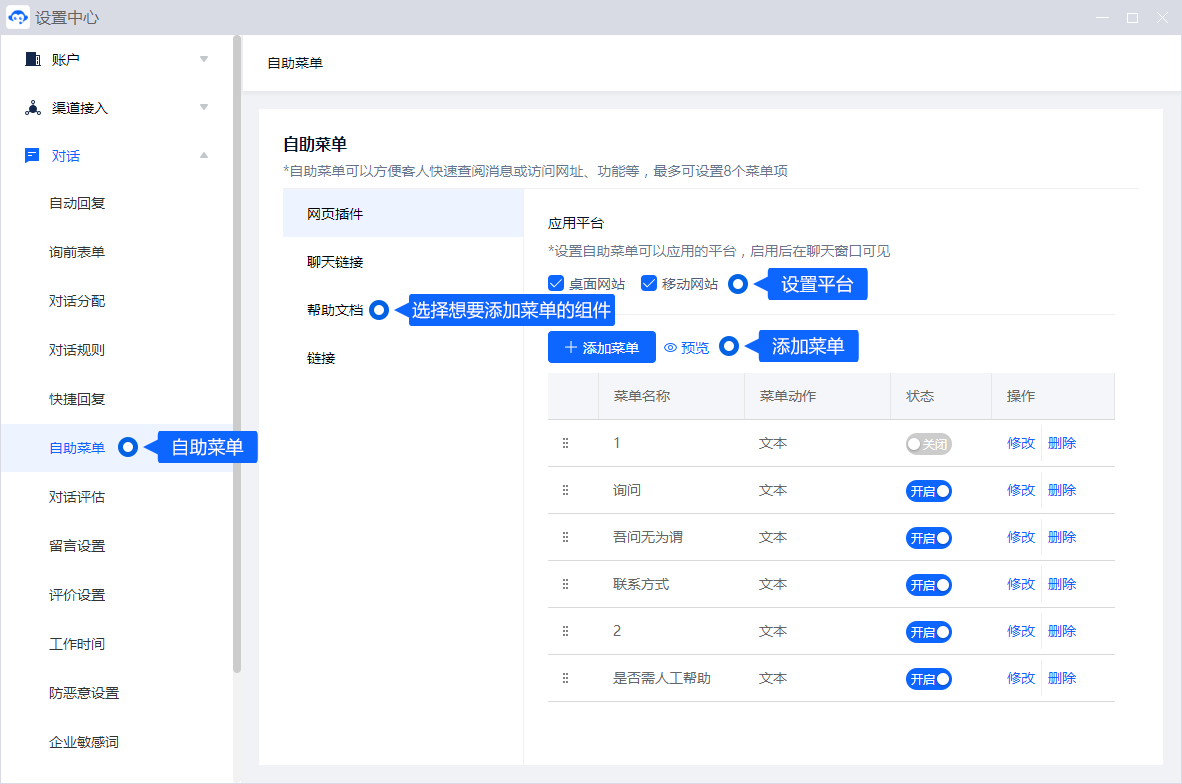1182x784 pixels.
Task: Click the left sidebar vertical scrollbar
Action: coord(237,350)
